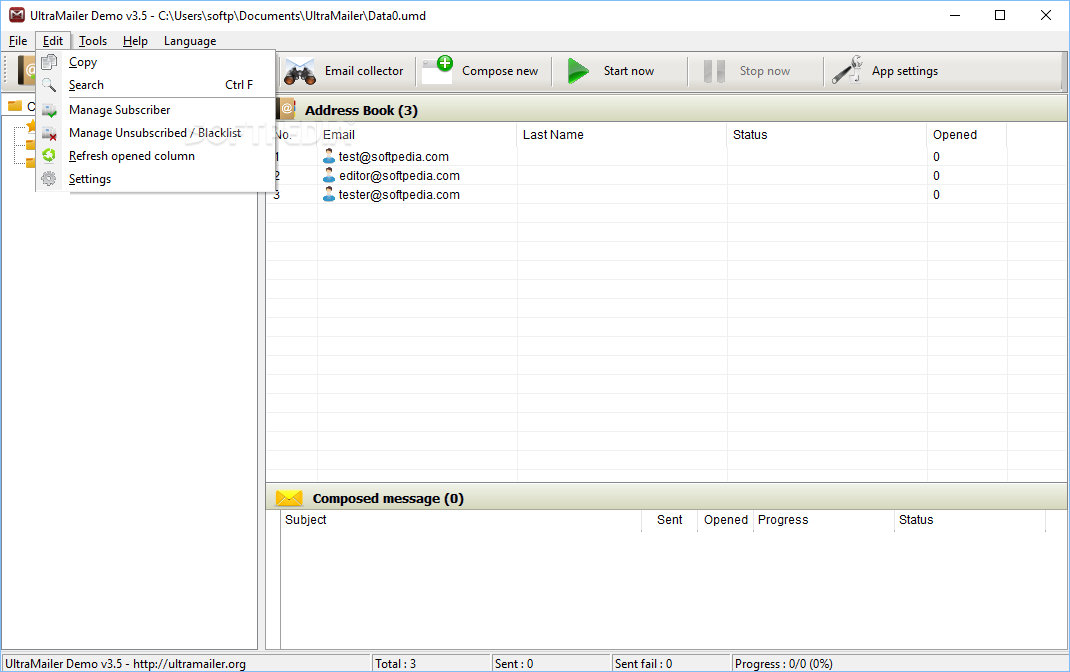Click the Stop now toolbar button
The image size is (1070, 672).
click(755, 71)
